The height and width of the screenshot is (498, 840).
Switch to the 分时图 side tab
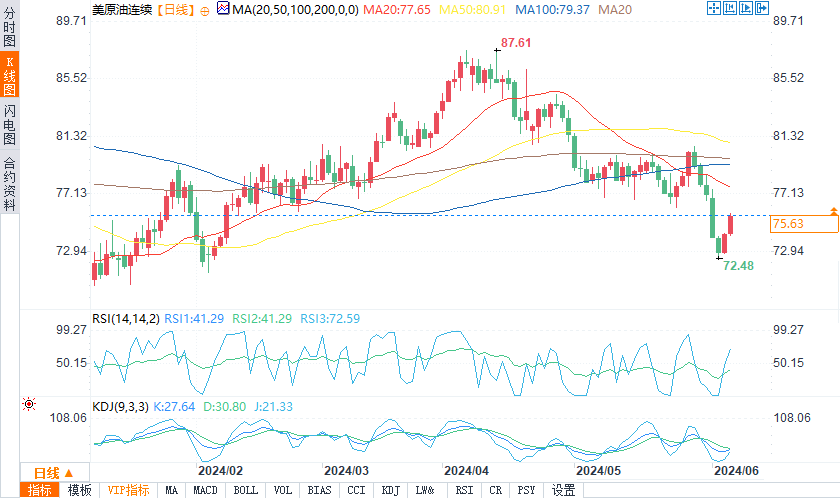pyautogui.click(x=9, y=27)
